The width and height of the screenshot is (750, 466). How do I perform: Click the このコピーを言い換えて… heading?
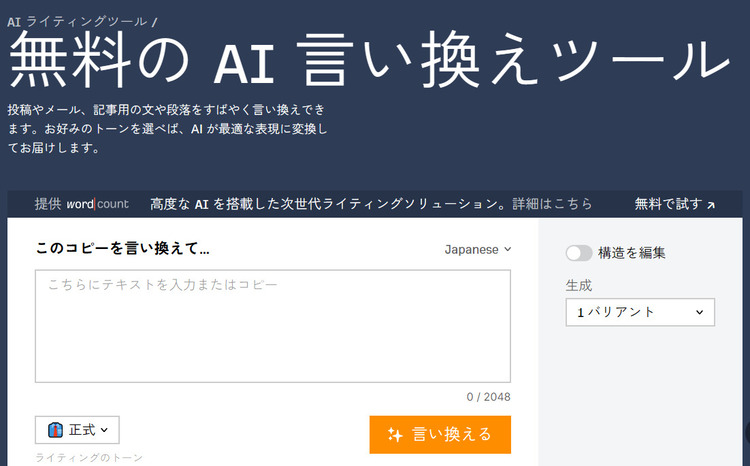tap(122, 248)
